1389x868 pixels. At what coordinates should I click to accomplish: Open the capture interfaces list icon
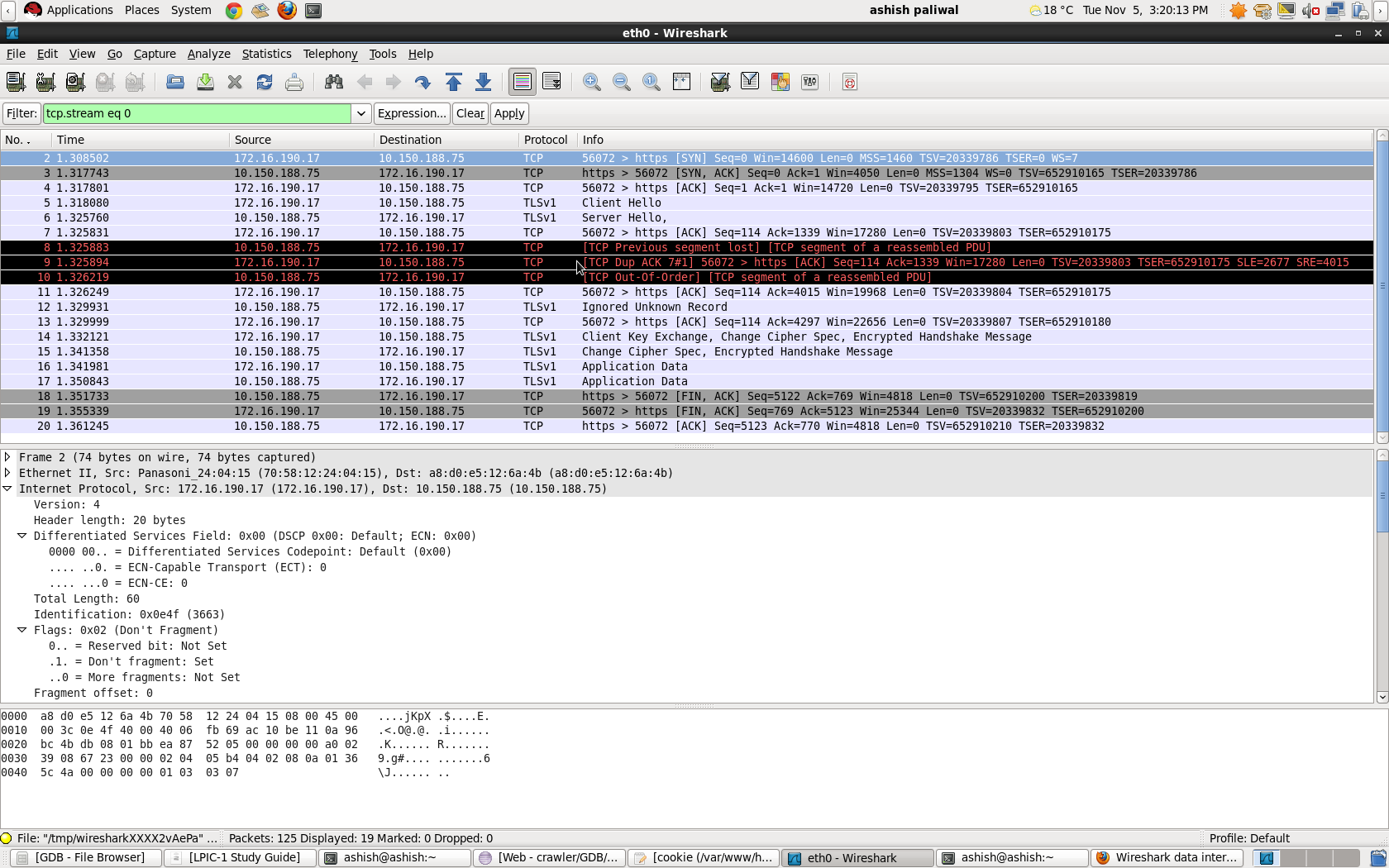click(x=16, y=82)
